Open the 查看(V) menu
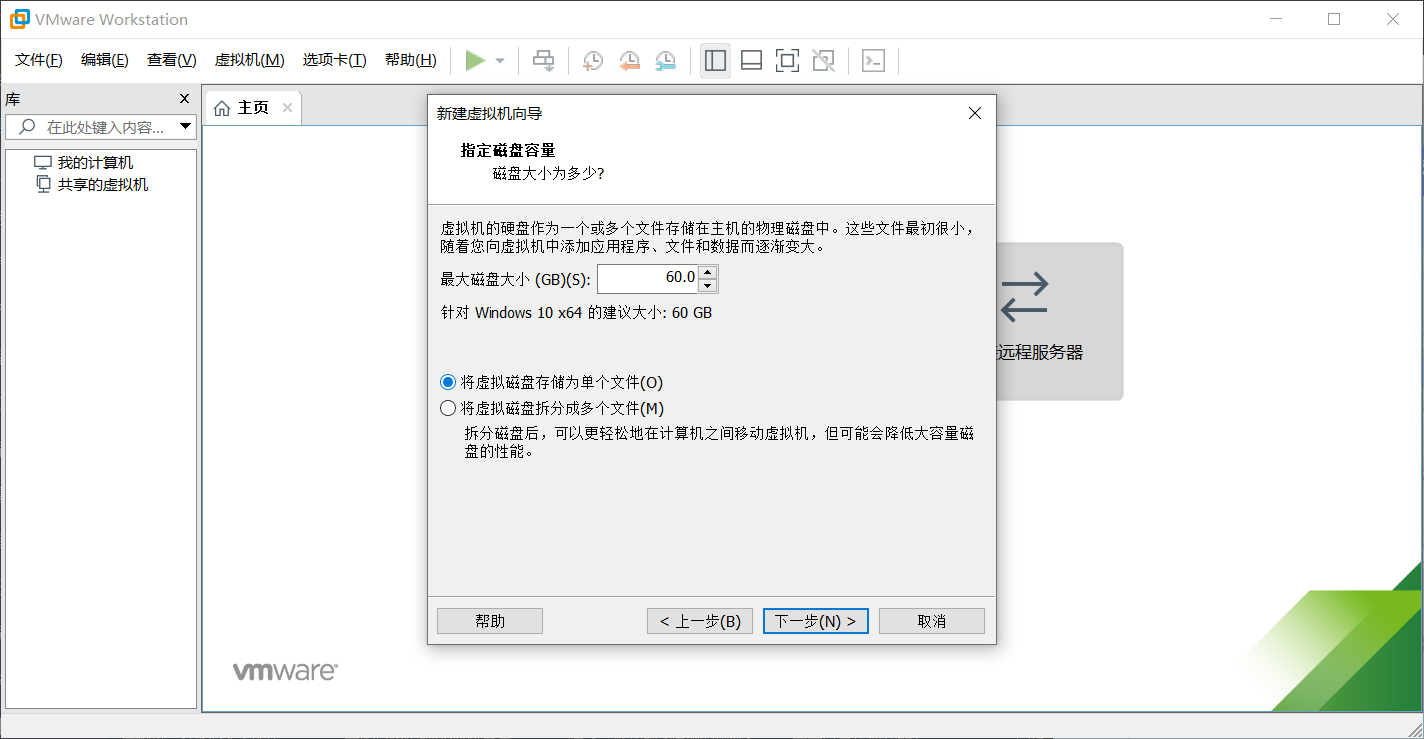This screenshot has height=739, width=1424. pyautogui.click(x=172, y=60)
